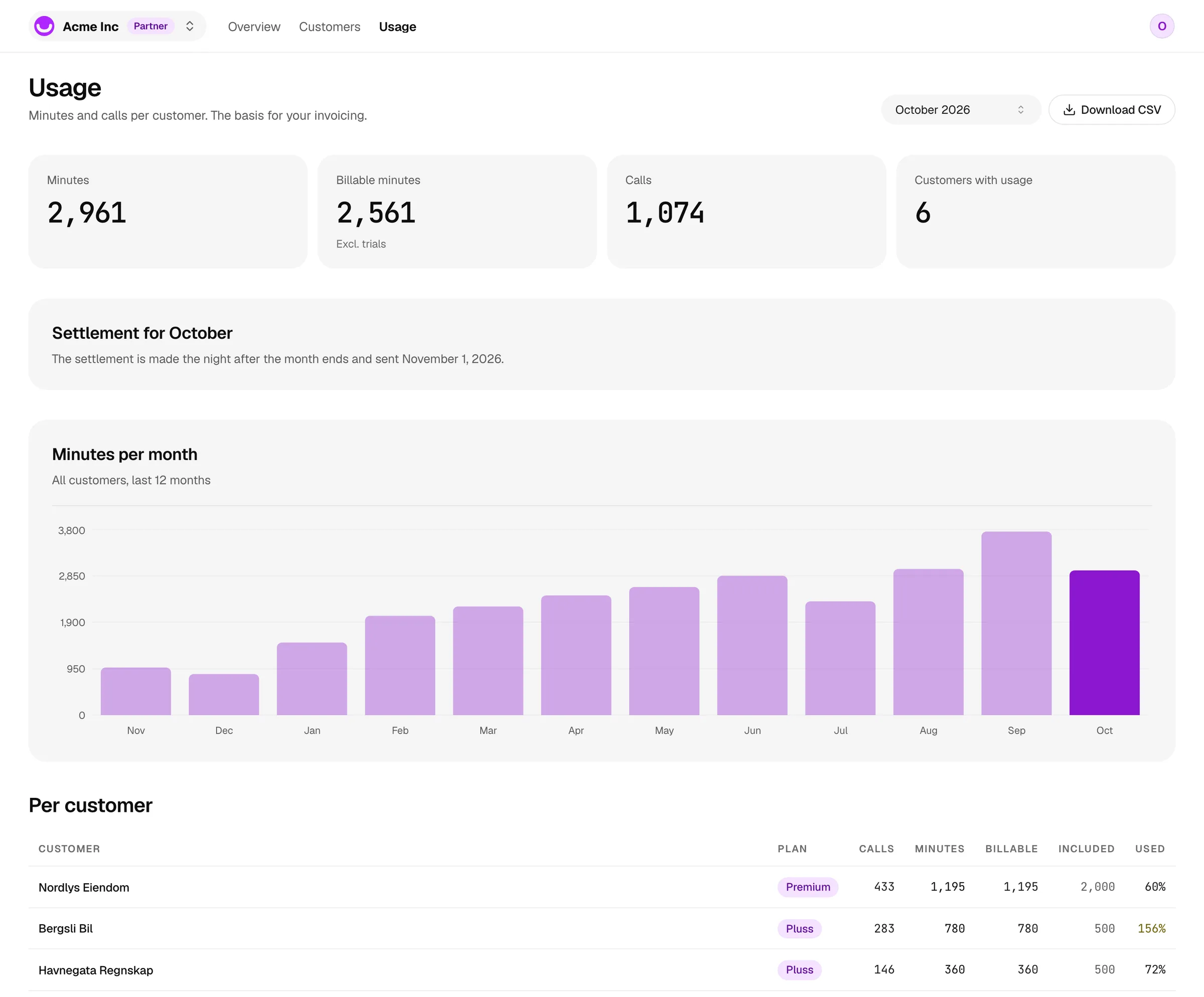Screen dimensions: 1204x997
Task: Select the Aug bar in the chart
Action: [928, 642]
